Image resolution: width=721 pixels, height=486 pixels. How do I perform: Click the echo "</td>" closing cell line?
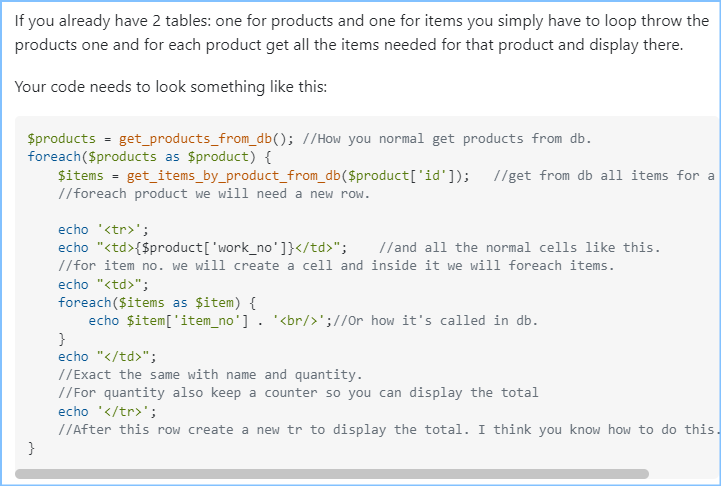click(107, 356)
